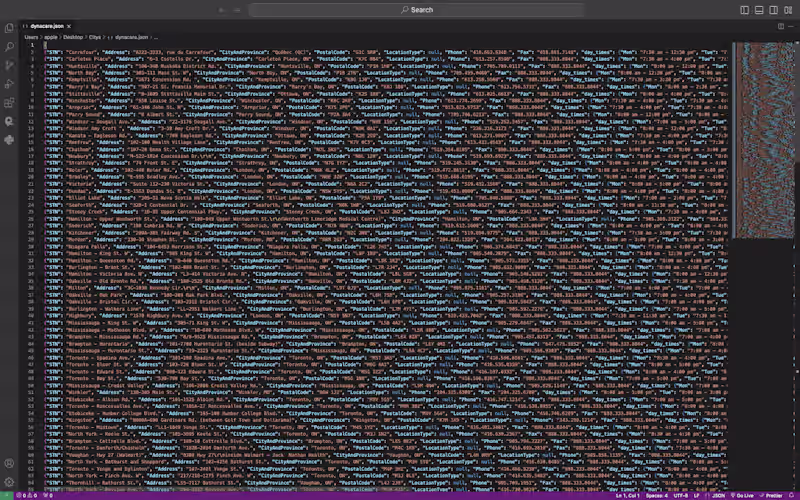
Task: Click the command center Search box
Action: pos(417,10)
